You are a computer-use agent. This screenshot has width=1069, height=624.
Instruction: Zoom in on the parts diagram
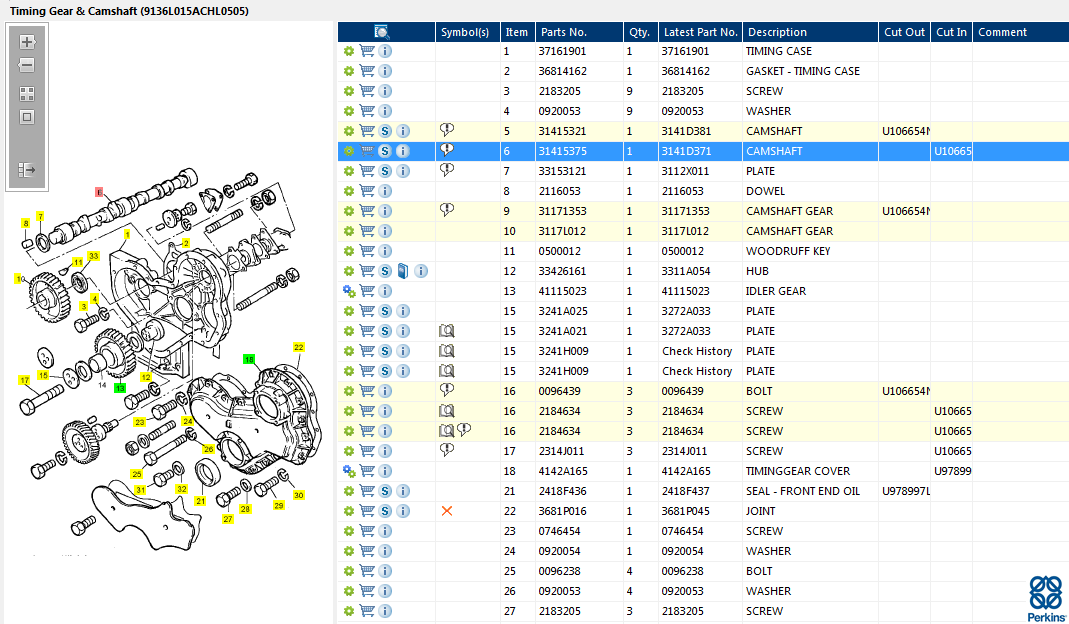coord(27,42)
